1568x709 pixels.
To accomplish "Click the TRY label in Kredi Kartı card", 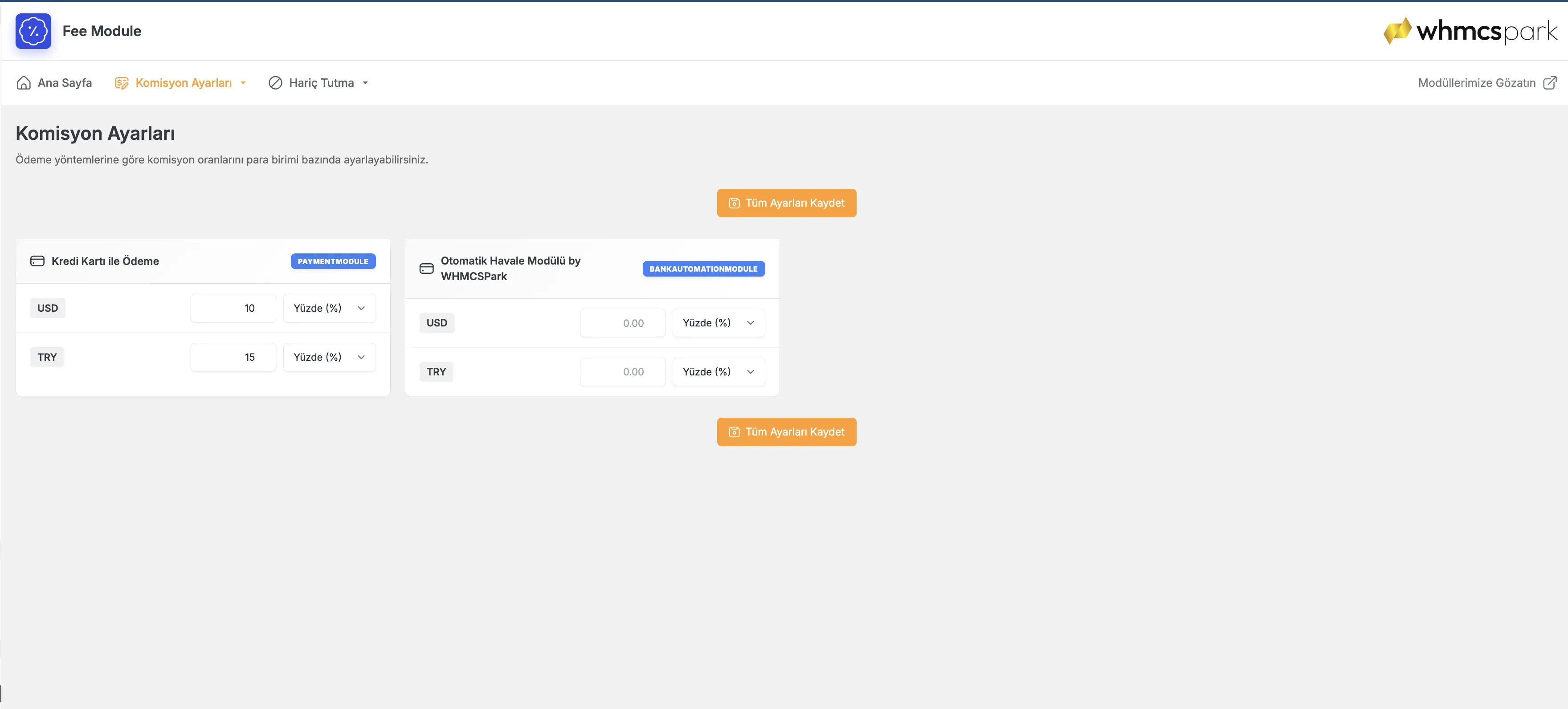I will click(x=47, y=357).
